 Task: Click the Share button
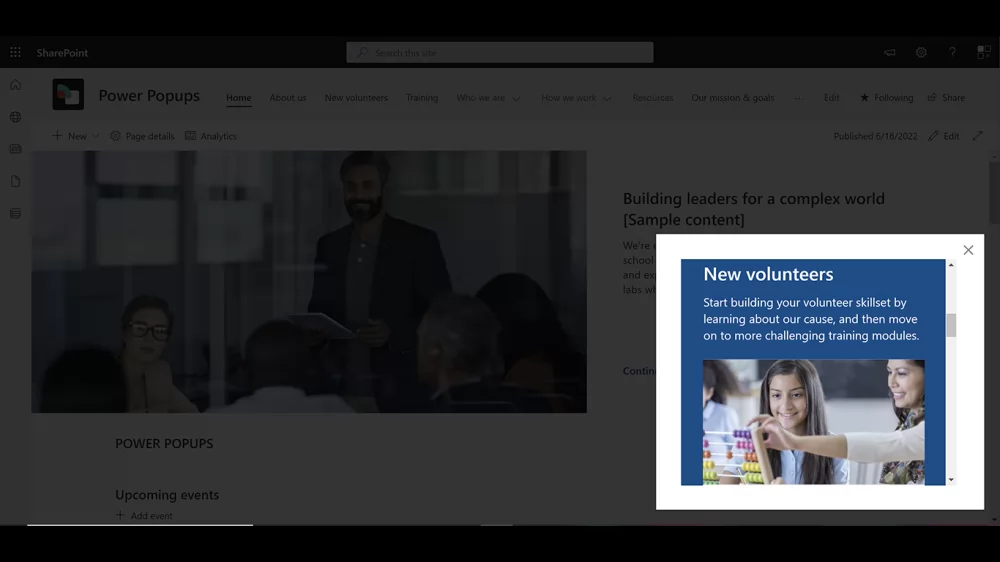point(946,98)
